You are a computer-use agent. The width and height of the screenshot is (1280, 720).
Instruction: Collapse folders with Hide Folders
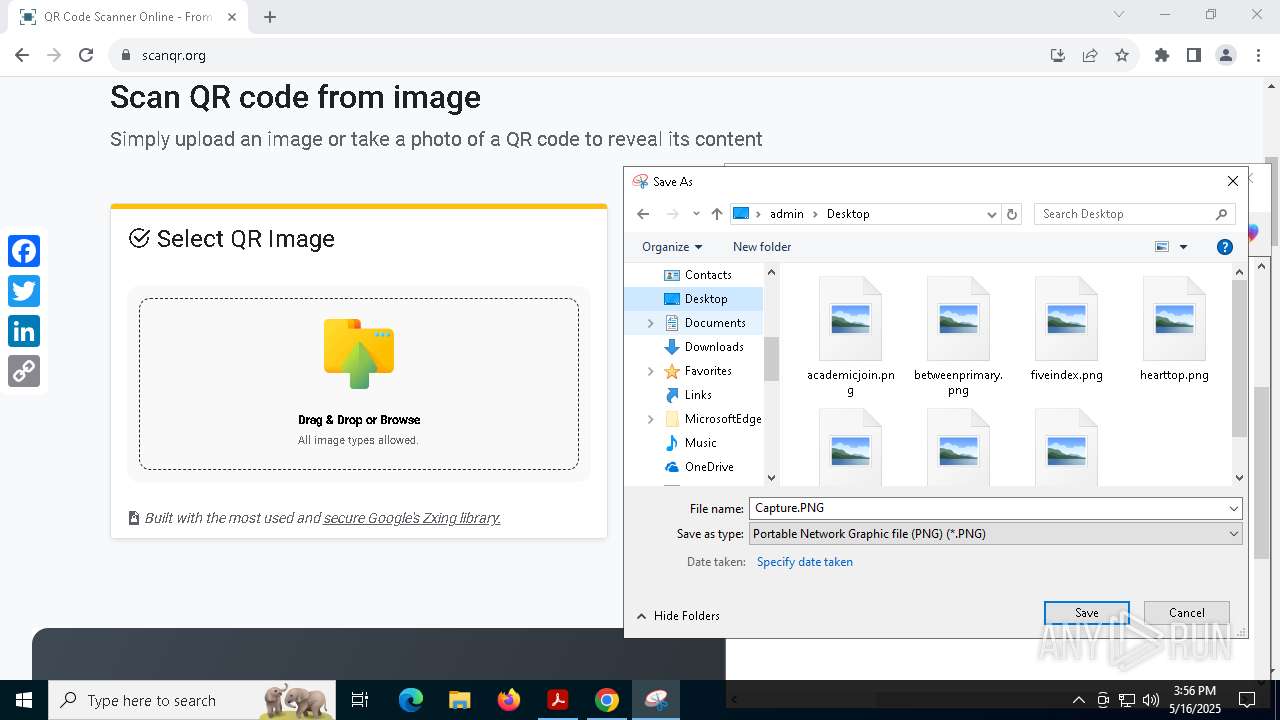(x=678, y=616)
